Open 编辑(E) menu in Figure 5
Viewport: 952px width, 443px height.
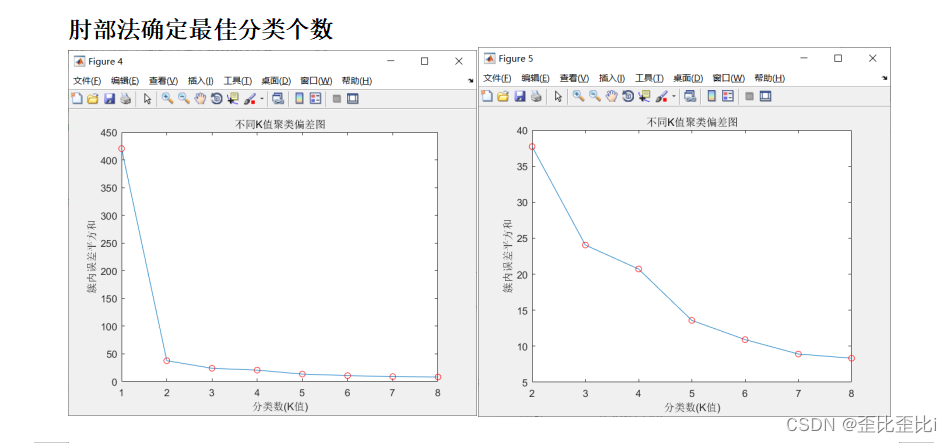tap(536, 78)
